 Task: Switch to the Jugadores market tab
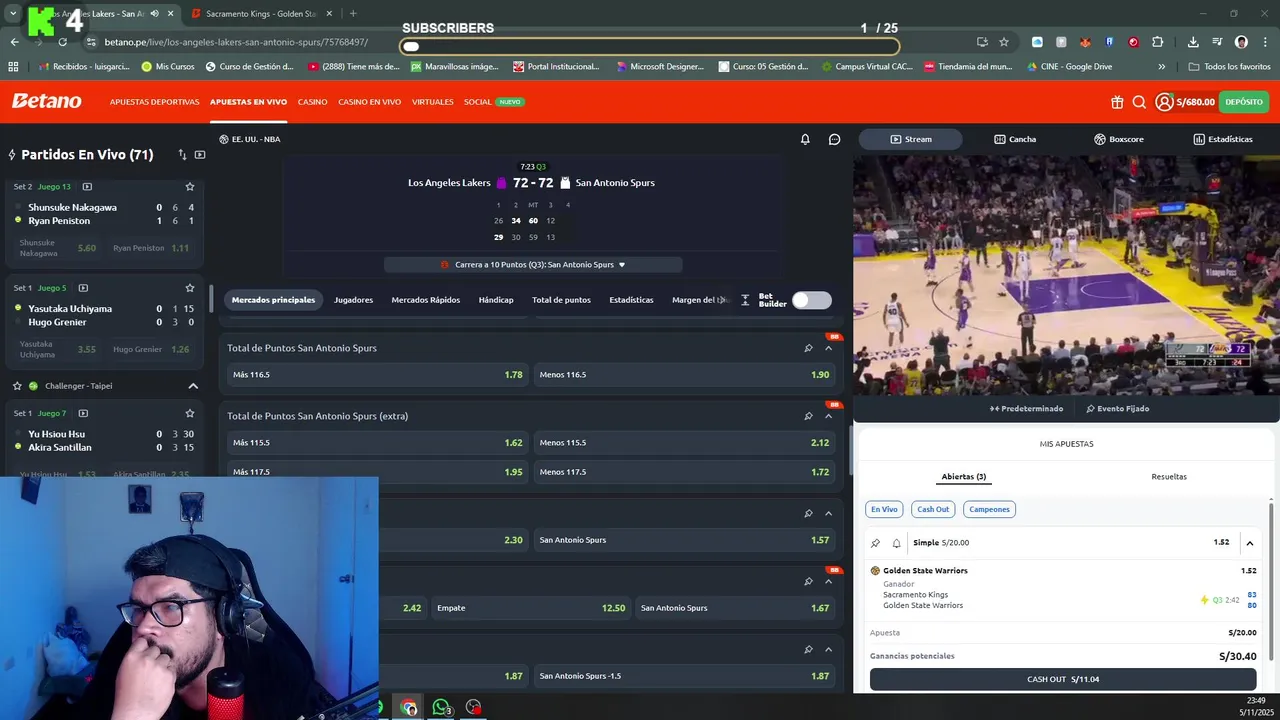353,300
